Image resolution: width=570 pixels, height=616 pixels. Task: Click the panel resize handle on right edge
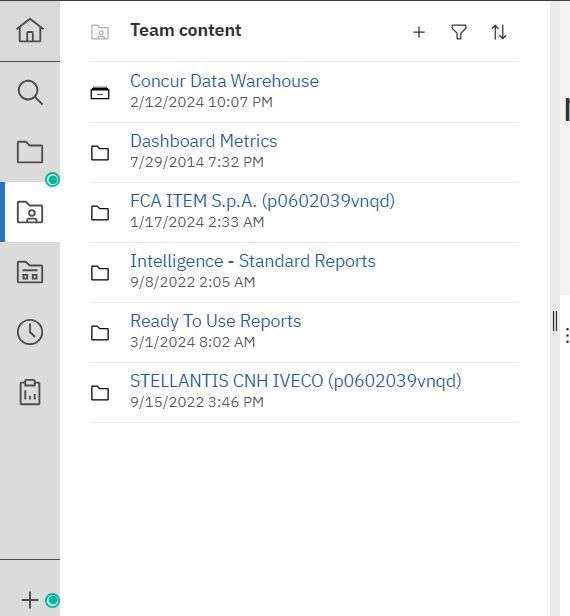coord(555,321)
